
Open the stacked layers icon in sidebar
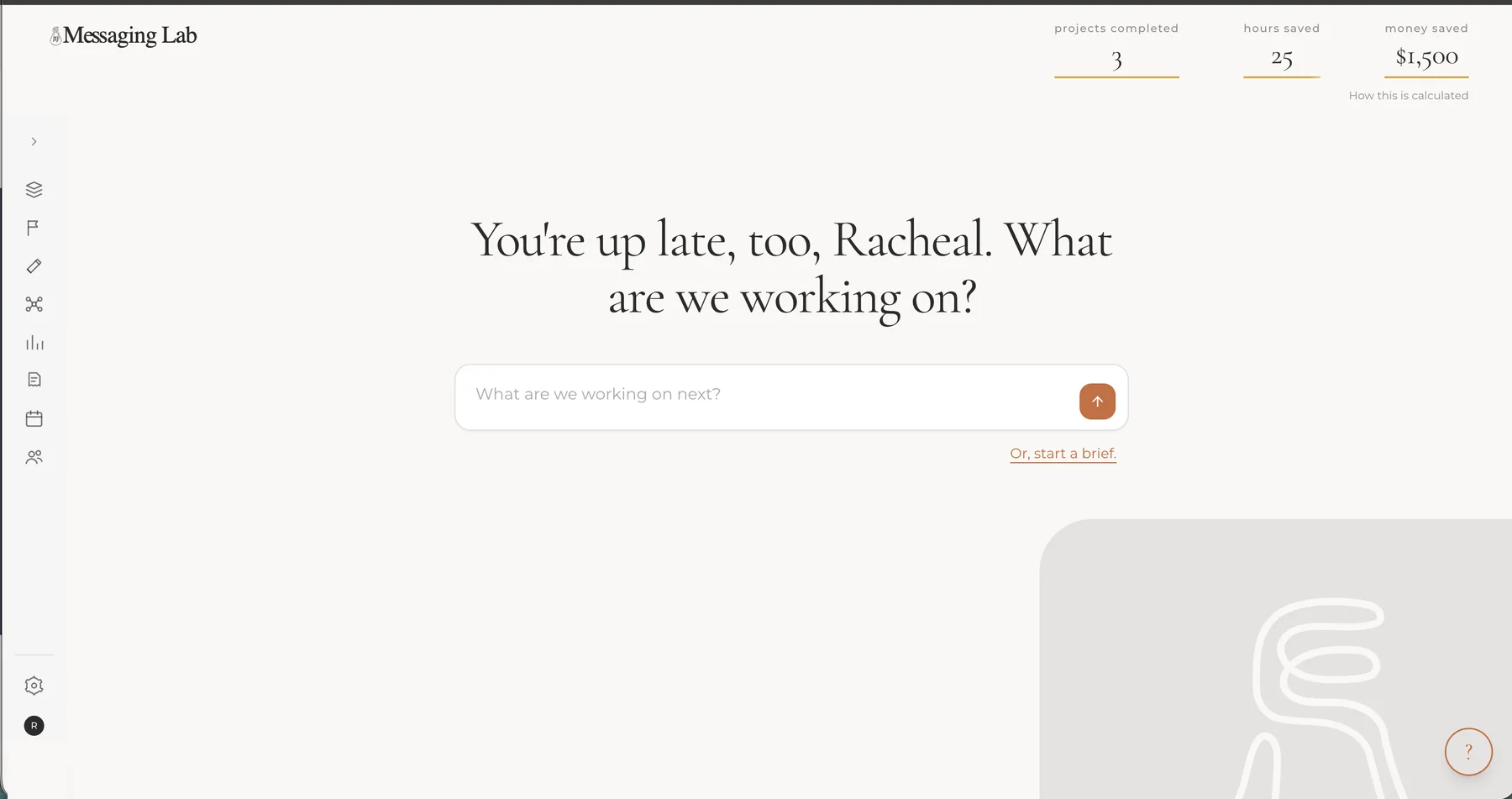coord(34,190)
